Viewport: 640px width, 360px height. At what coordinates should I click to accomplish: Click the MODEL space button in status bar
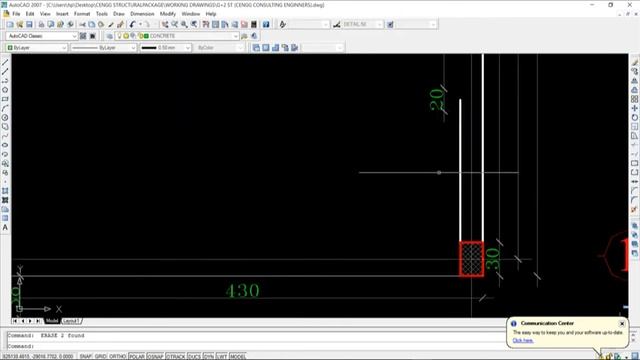[238, 356]
